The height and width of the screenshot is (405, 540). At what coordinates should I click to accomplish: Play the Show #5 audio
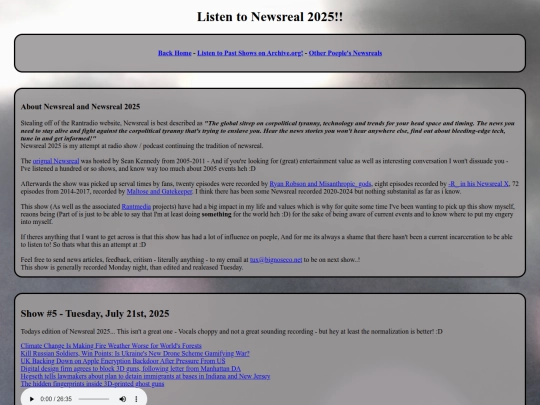[x=32, y=399]
